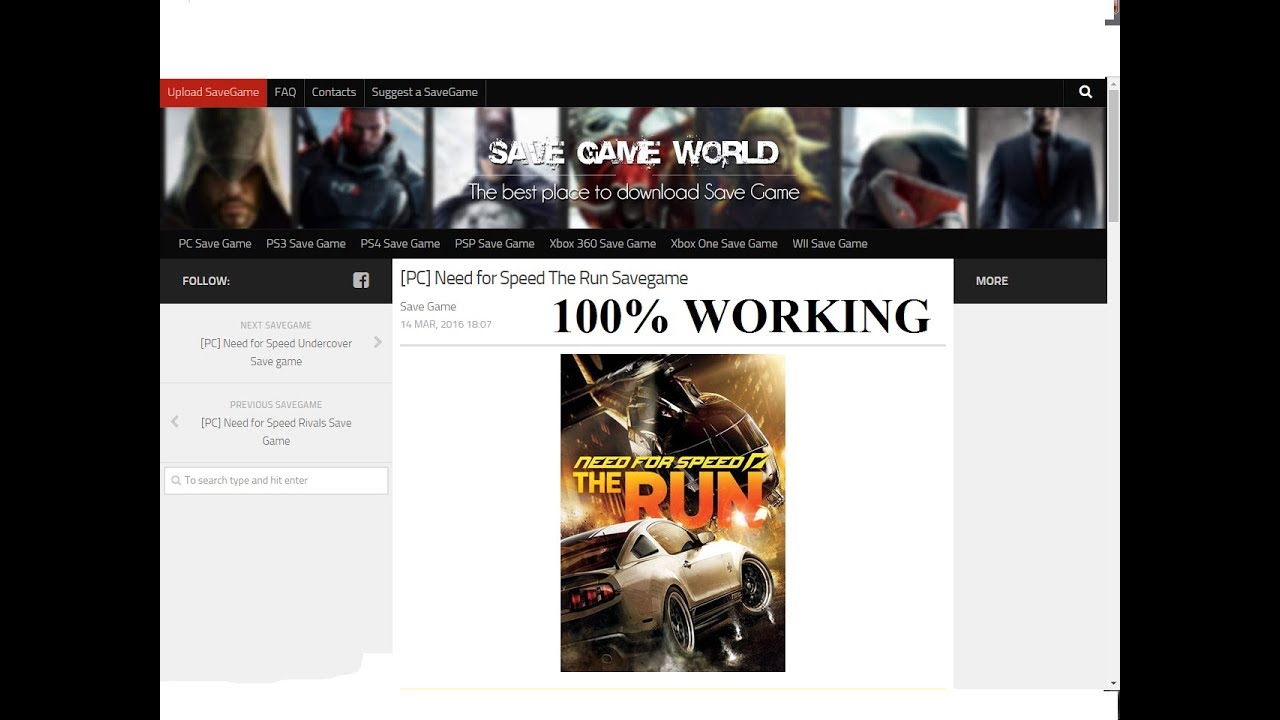Open Need for Speed Rivals Save Game link
Screen dimensions: 1280x720
276,431
